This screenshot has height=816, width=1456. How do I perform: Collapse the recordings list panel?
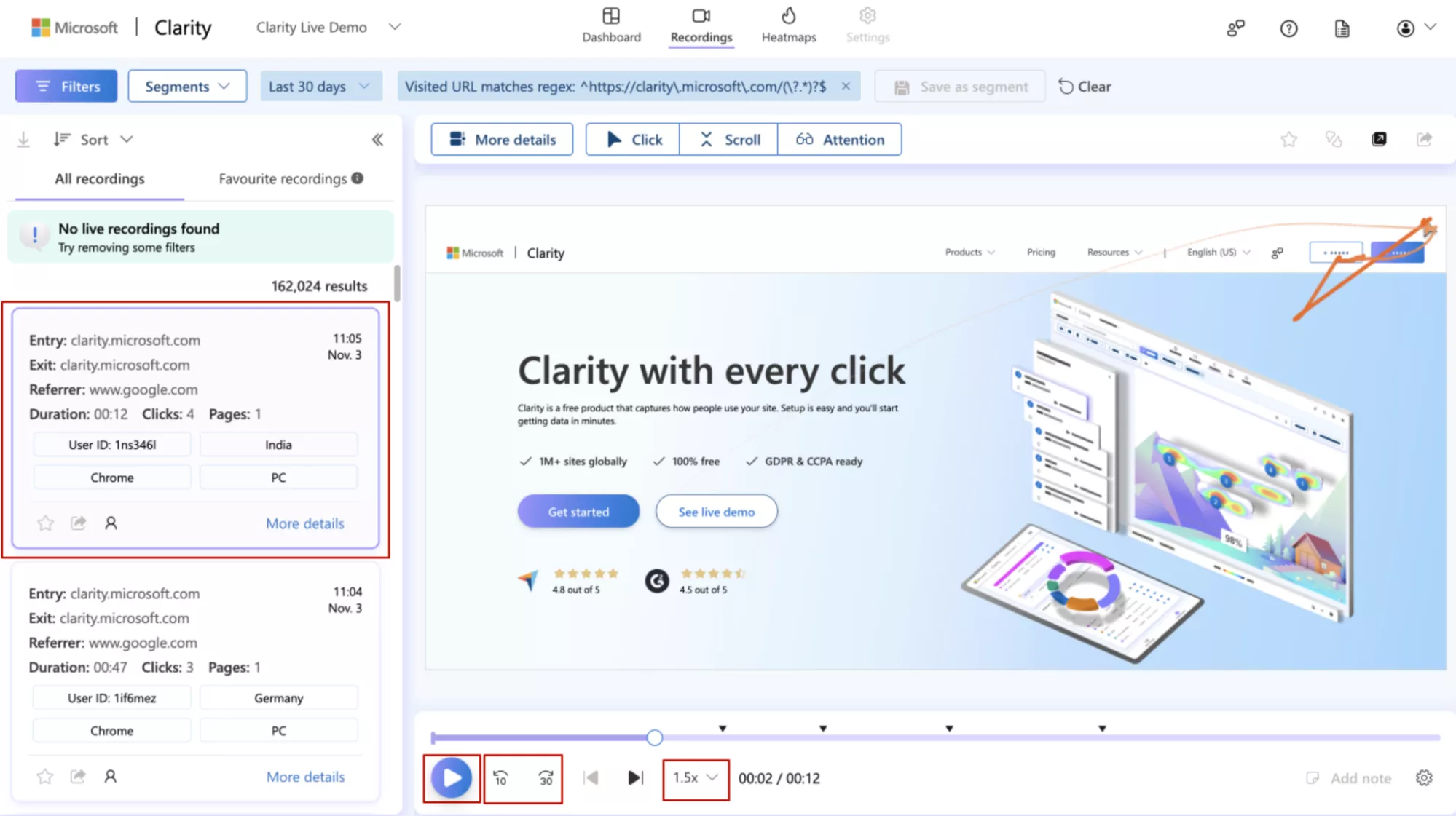pos(377,140)
